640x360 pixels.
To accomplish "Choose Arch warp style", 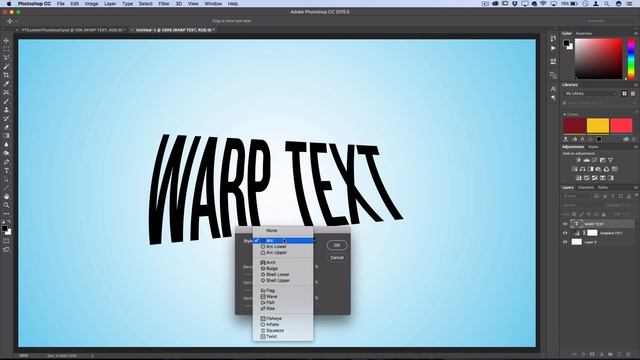I will 283,262.
